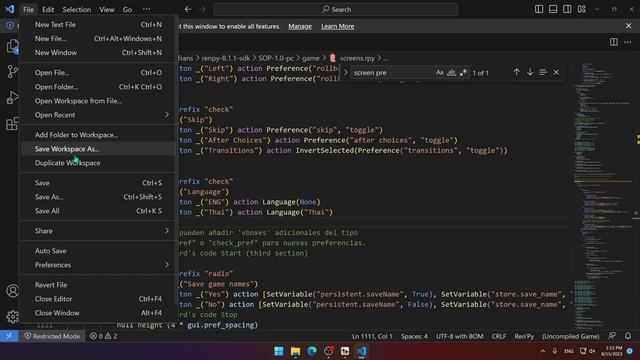This screenshot has width=640, height=360.
Task: Dismiss the restricted mode banner
Action: pyautogui.click(x=628, y=26)
